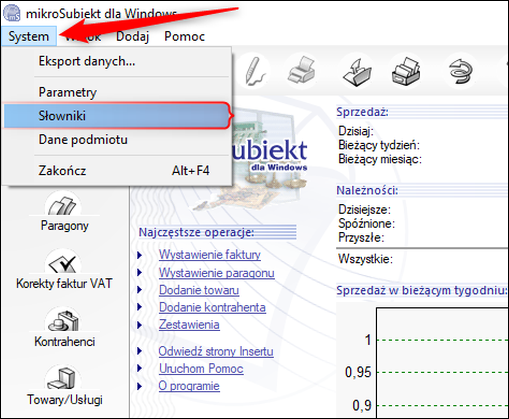Select Parametry menu entry
Viewport: 509px width, 419px height.
116,92
